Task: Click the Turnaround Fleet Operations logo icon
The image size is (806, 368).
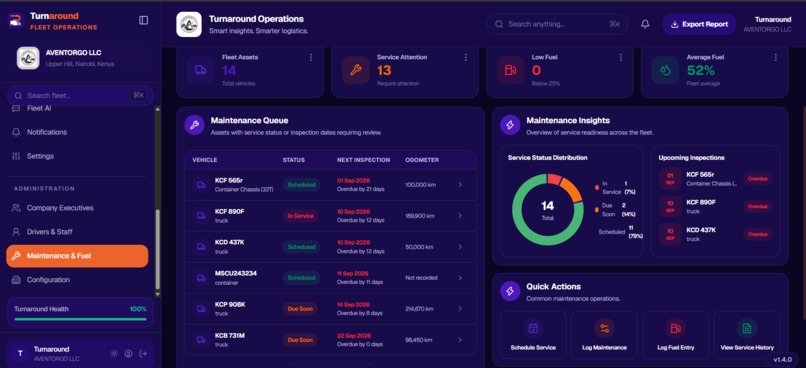Action: pos(15,21)
